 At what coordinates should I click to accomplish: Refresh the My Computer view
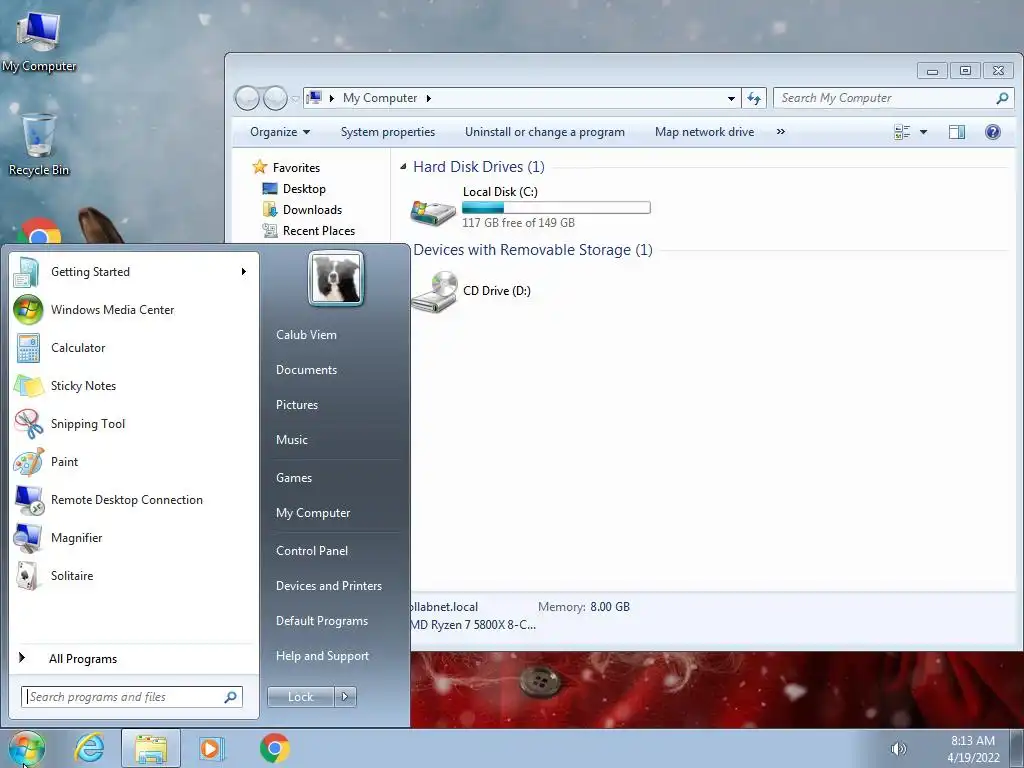[754, 98]
